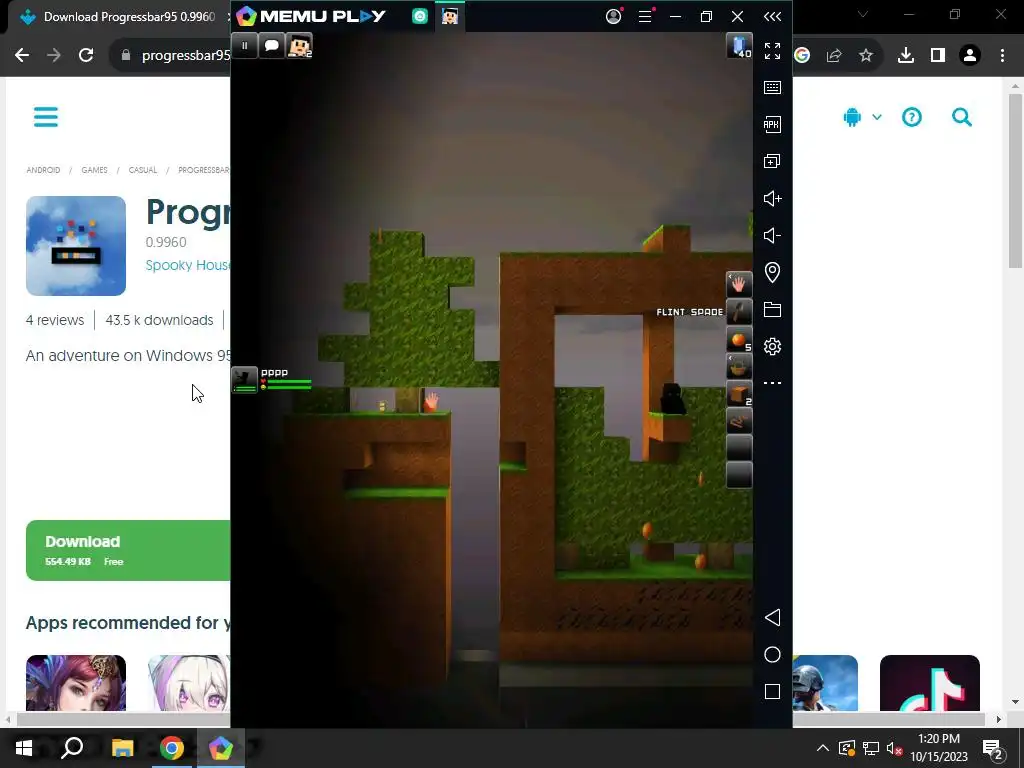Open MEmu settings gear
The height and width of the screenshot is (768, 1024).
point(772,346)
